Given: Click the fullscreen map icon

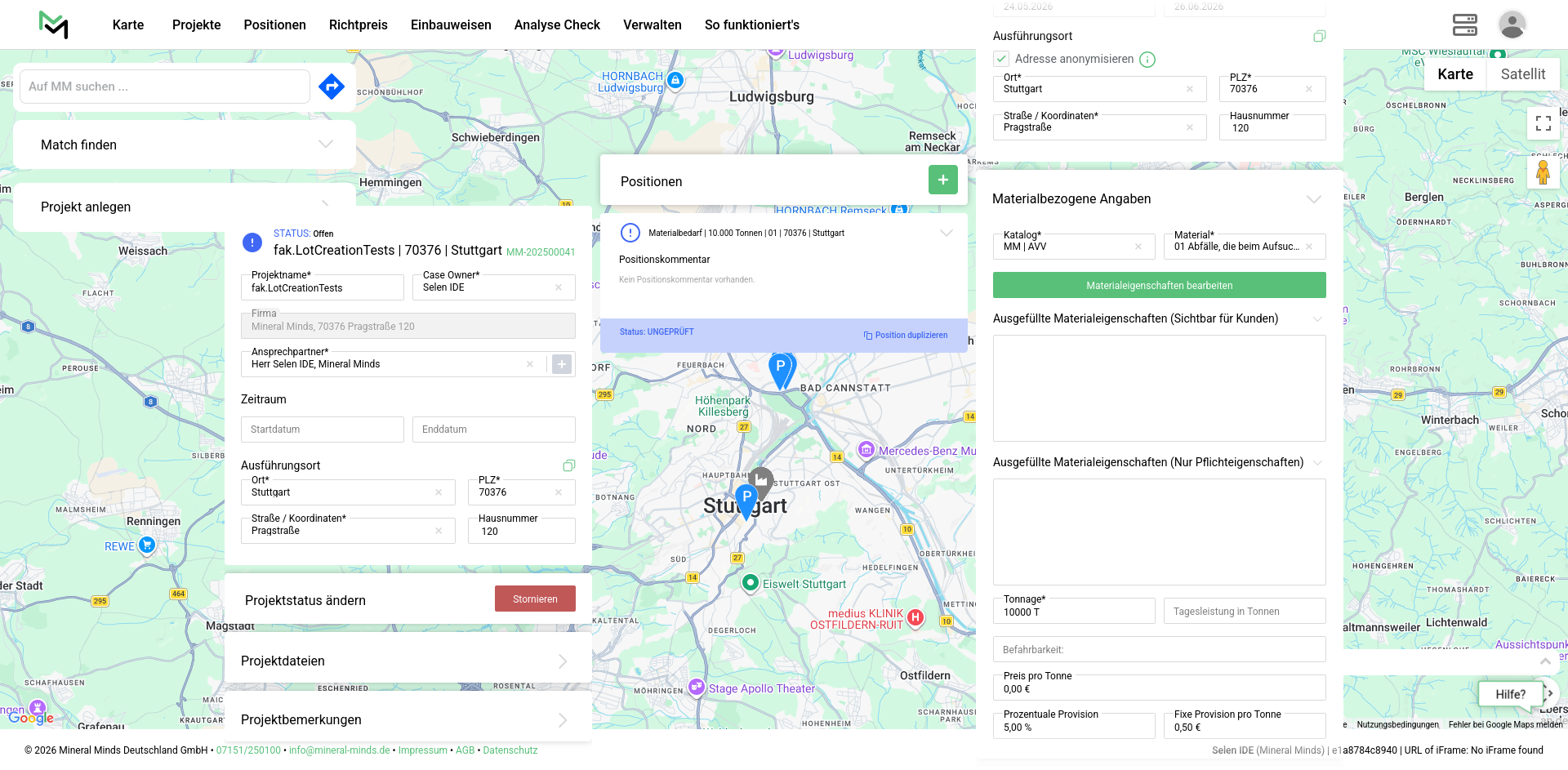Looking at the screenshot, I should [1543, 123].
